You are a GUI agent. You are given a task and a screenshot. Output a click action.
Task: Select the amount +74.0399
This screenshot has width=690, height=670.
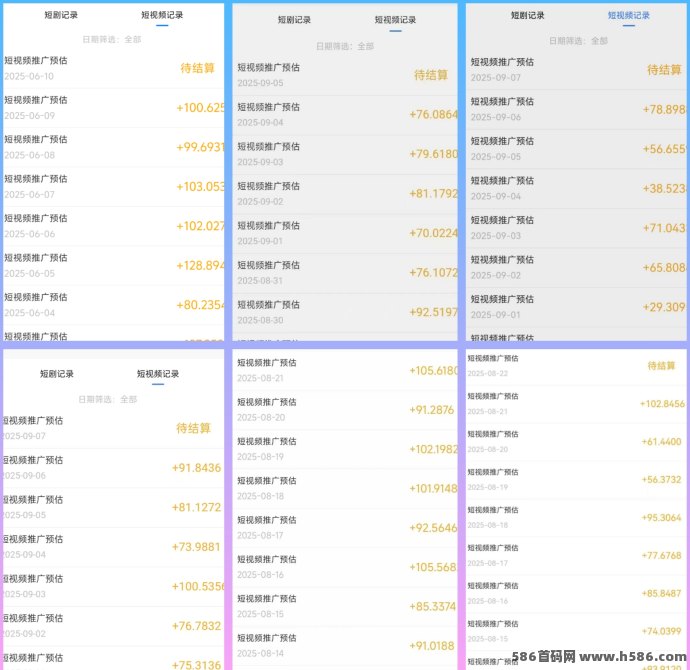(x=661, y=631)
